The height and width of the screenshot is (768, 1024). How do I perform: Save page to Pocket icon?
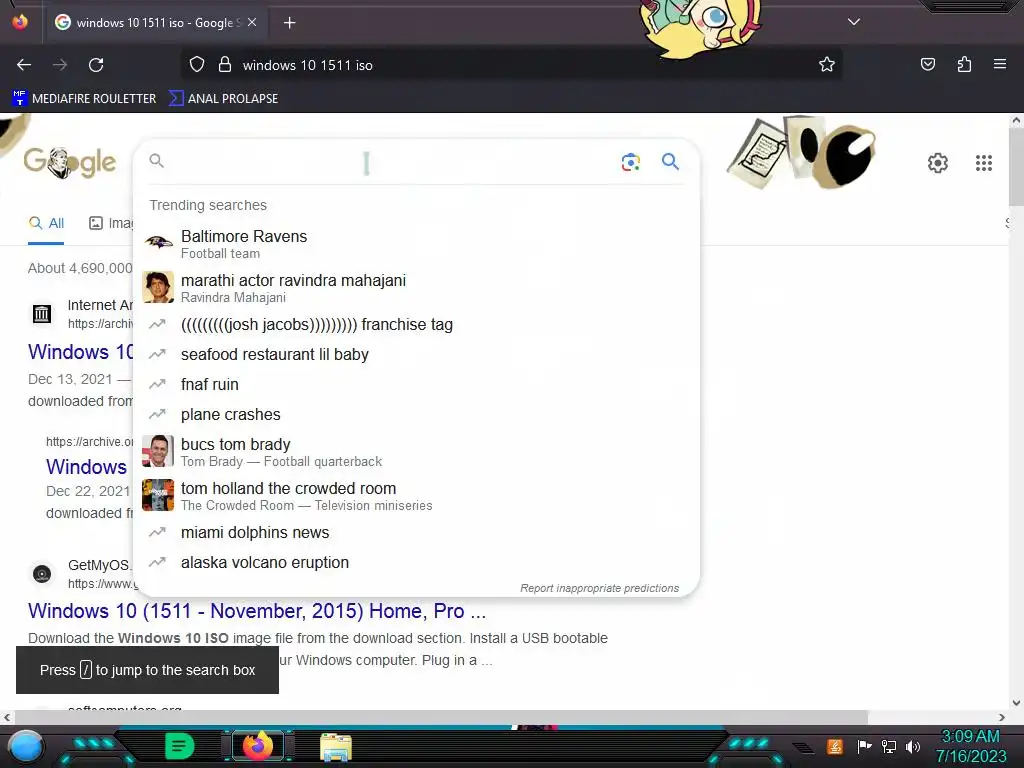pyautogui.click(x=927, y=64)
